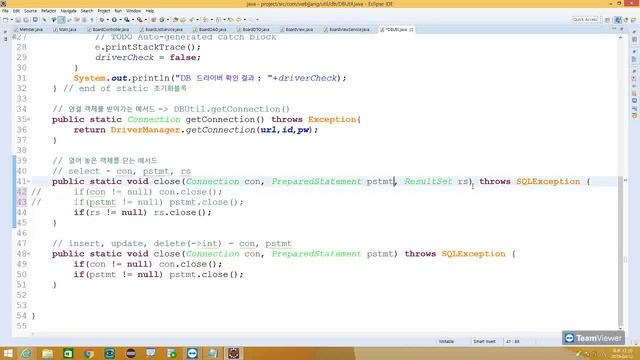Click the Last Edit Location icon

click(231, 20)
